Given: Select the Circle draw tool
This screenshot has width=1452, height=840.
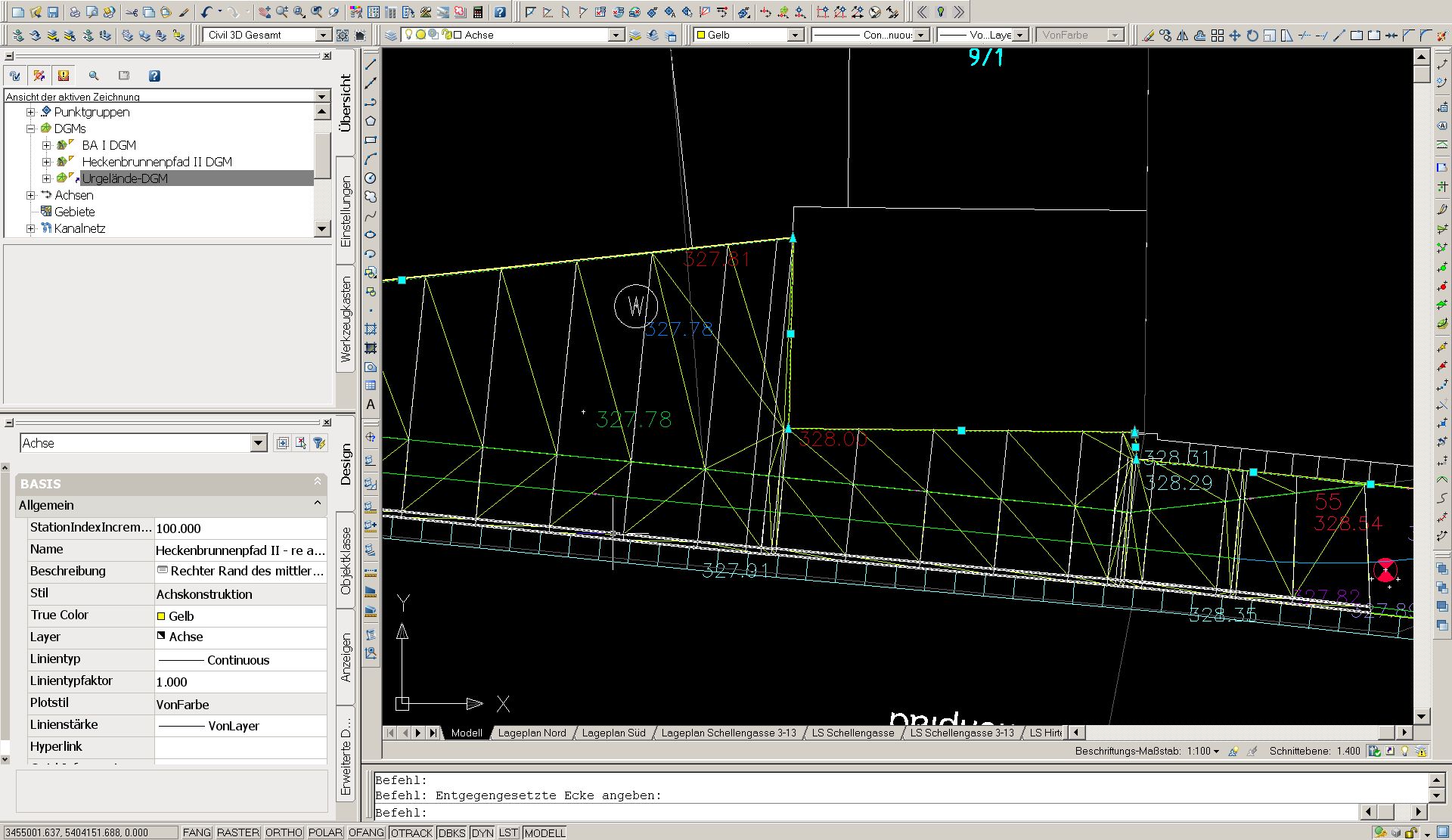Looking at the screenshot, I should tap(371, 178).
